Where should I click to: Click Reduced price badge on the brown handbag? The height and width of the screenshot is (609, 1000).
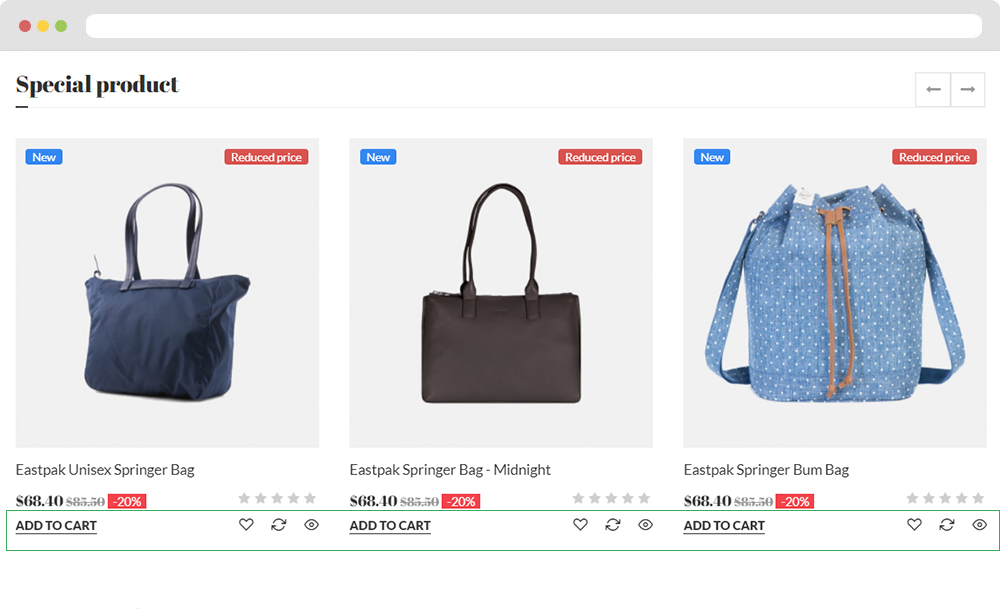coord(600,158)
